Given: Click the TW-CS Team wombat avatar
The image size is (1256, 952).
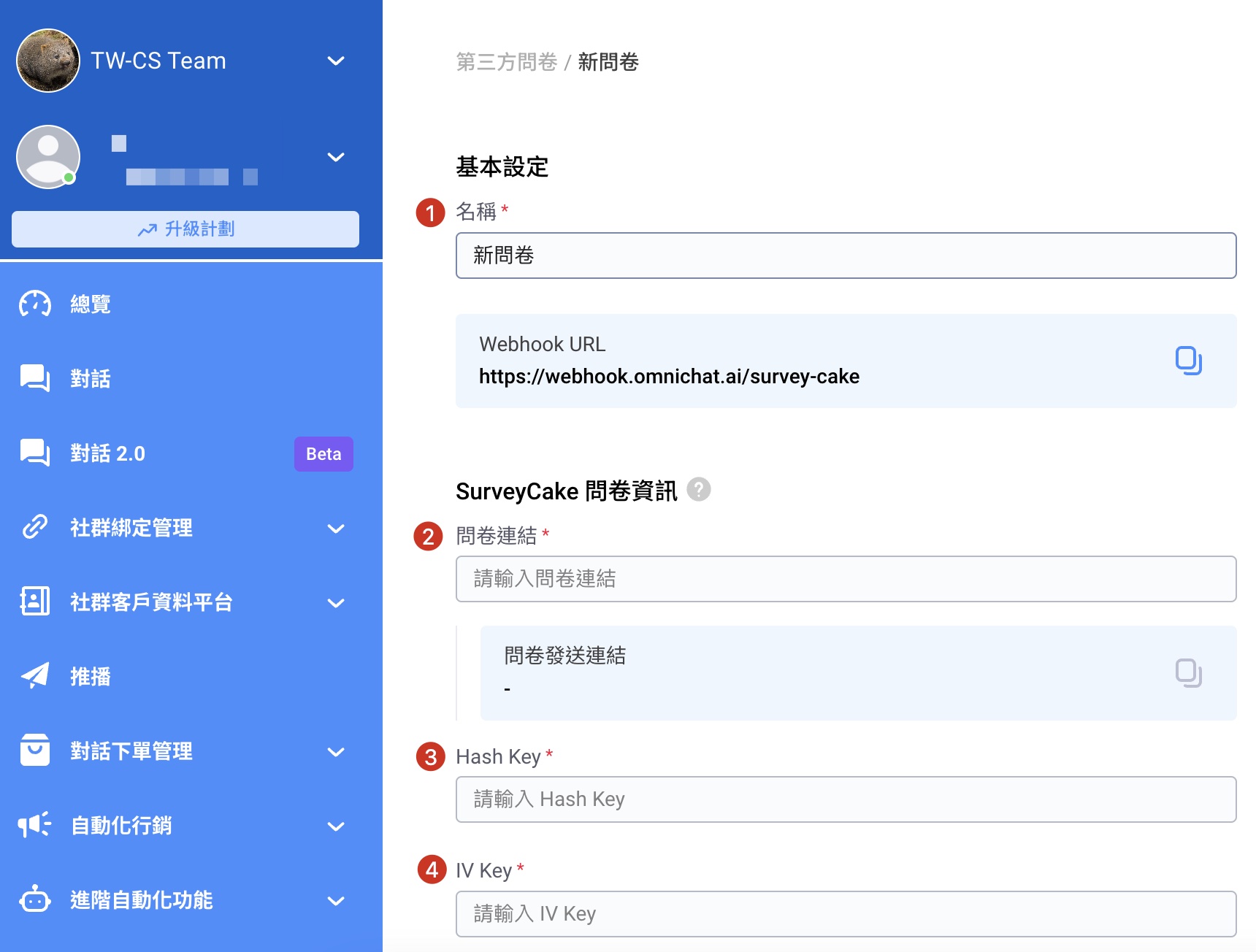Looking at the screenshot, I should pyautogui.click(x=48, y=61).
